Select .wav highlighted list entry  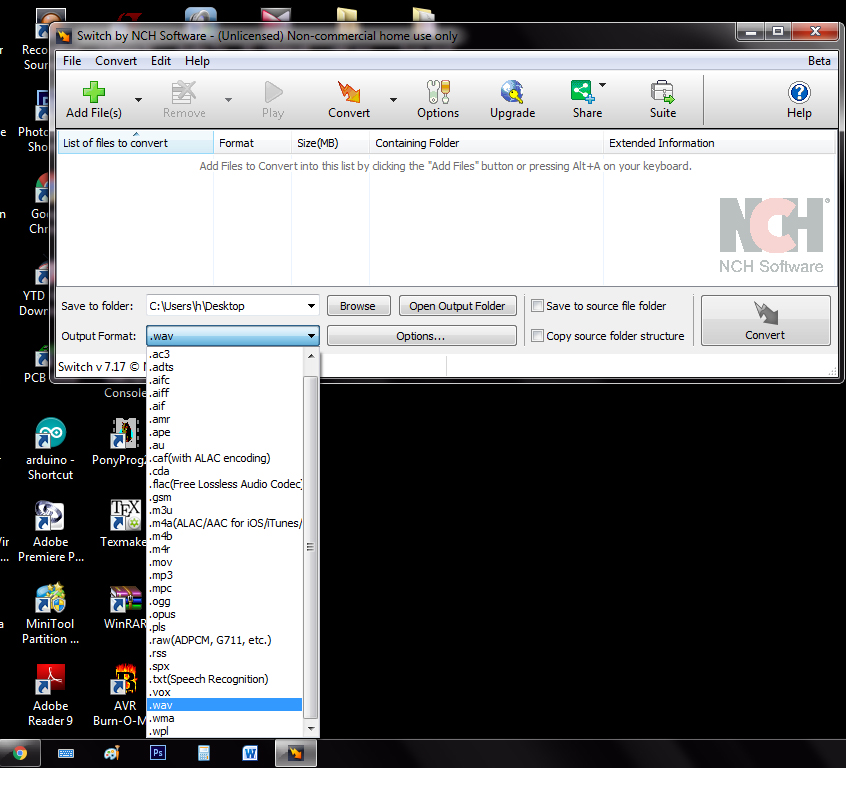coord(224,705)
